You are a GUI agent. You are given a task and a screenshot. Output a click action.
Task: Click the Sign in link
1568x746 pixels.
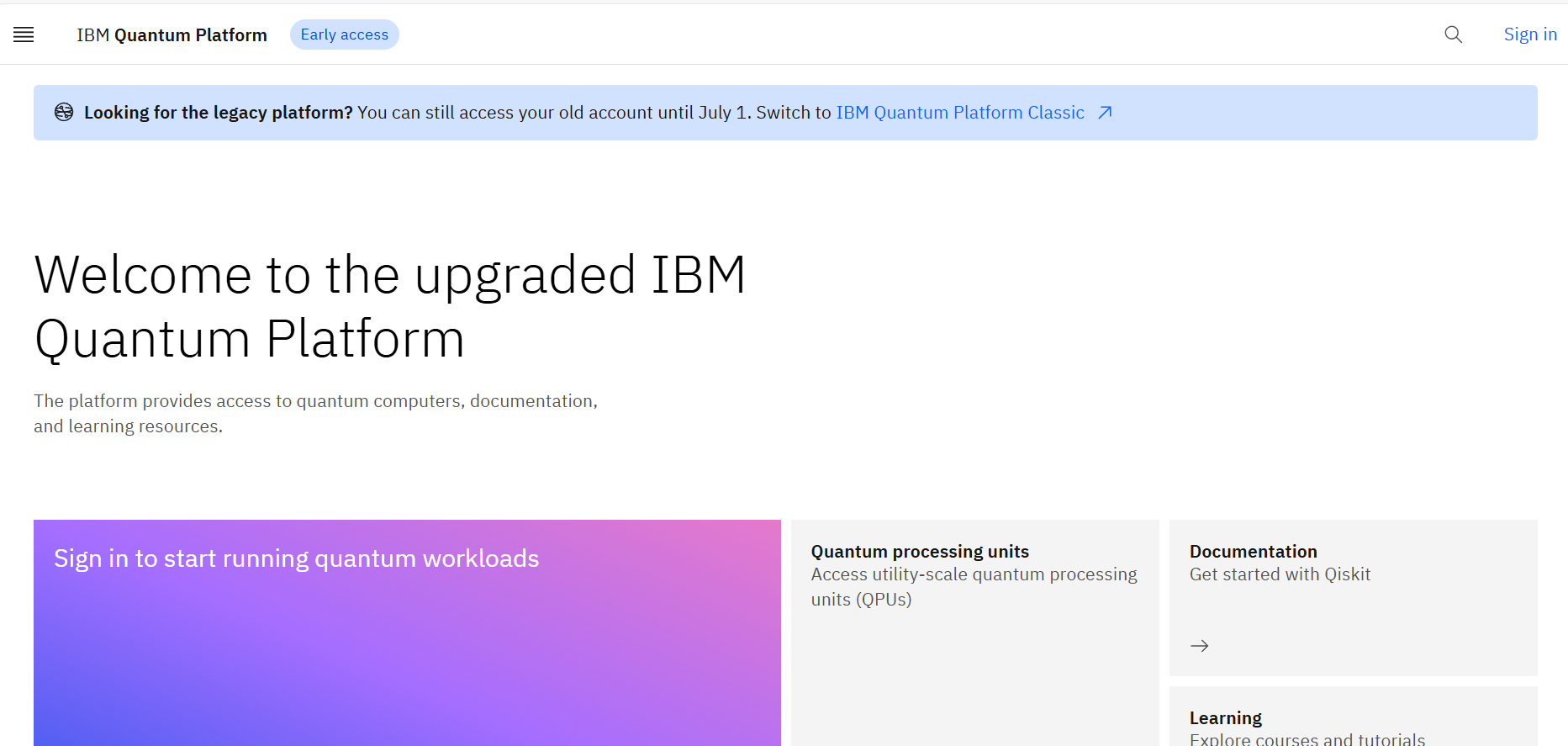coord(1530,34)
